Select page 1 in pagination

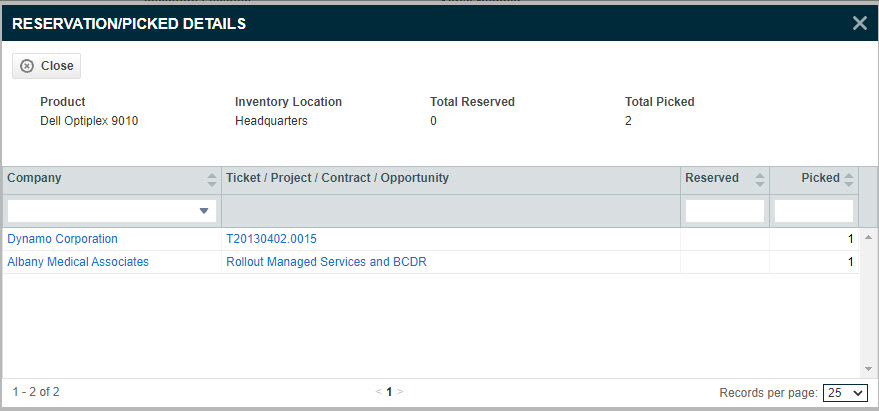coord(389,392)
